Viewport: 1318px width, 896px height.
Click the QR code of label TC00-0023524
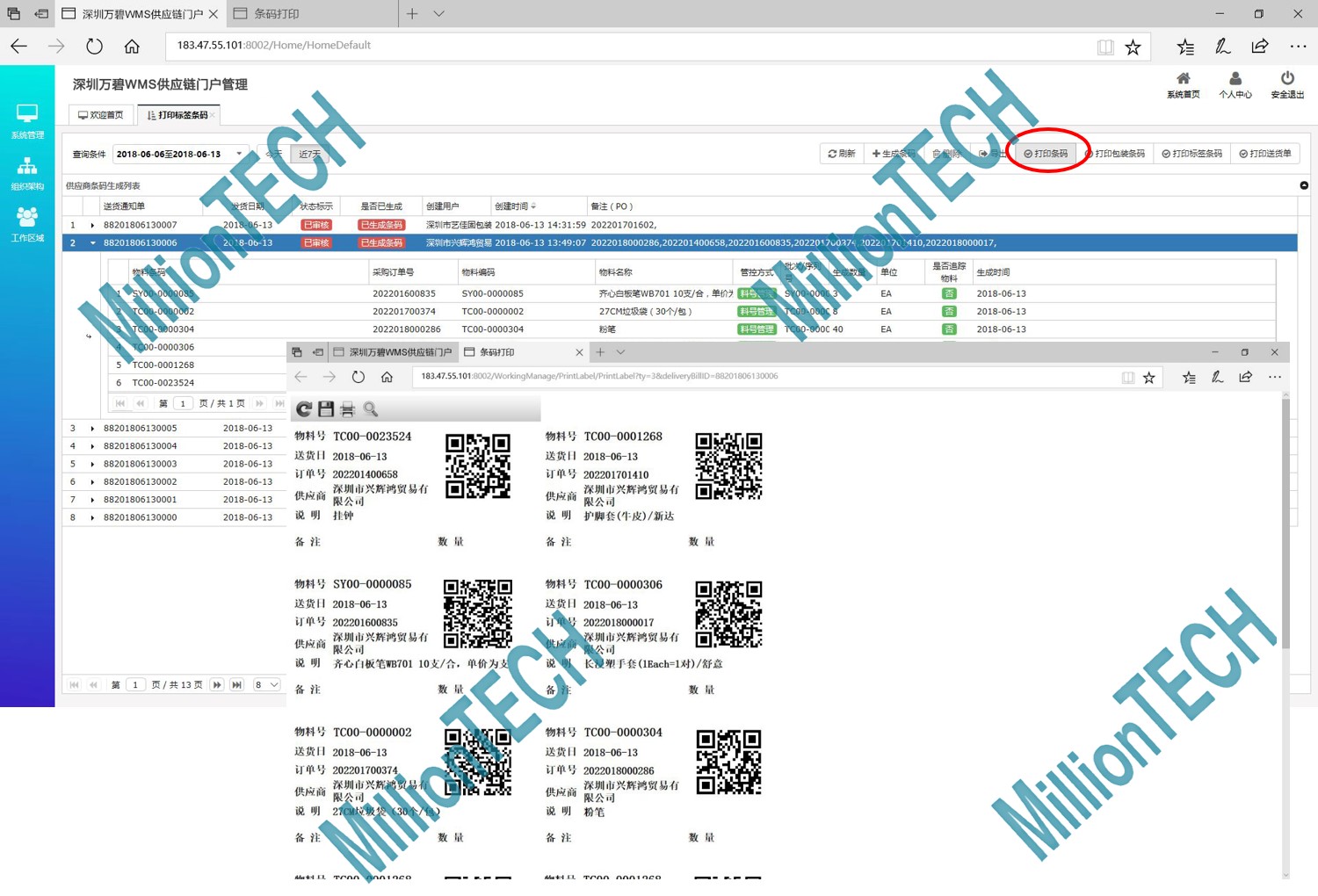click(x=478, y=466)
